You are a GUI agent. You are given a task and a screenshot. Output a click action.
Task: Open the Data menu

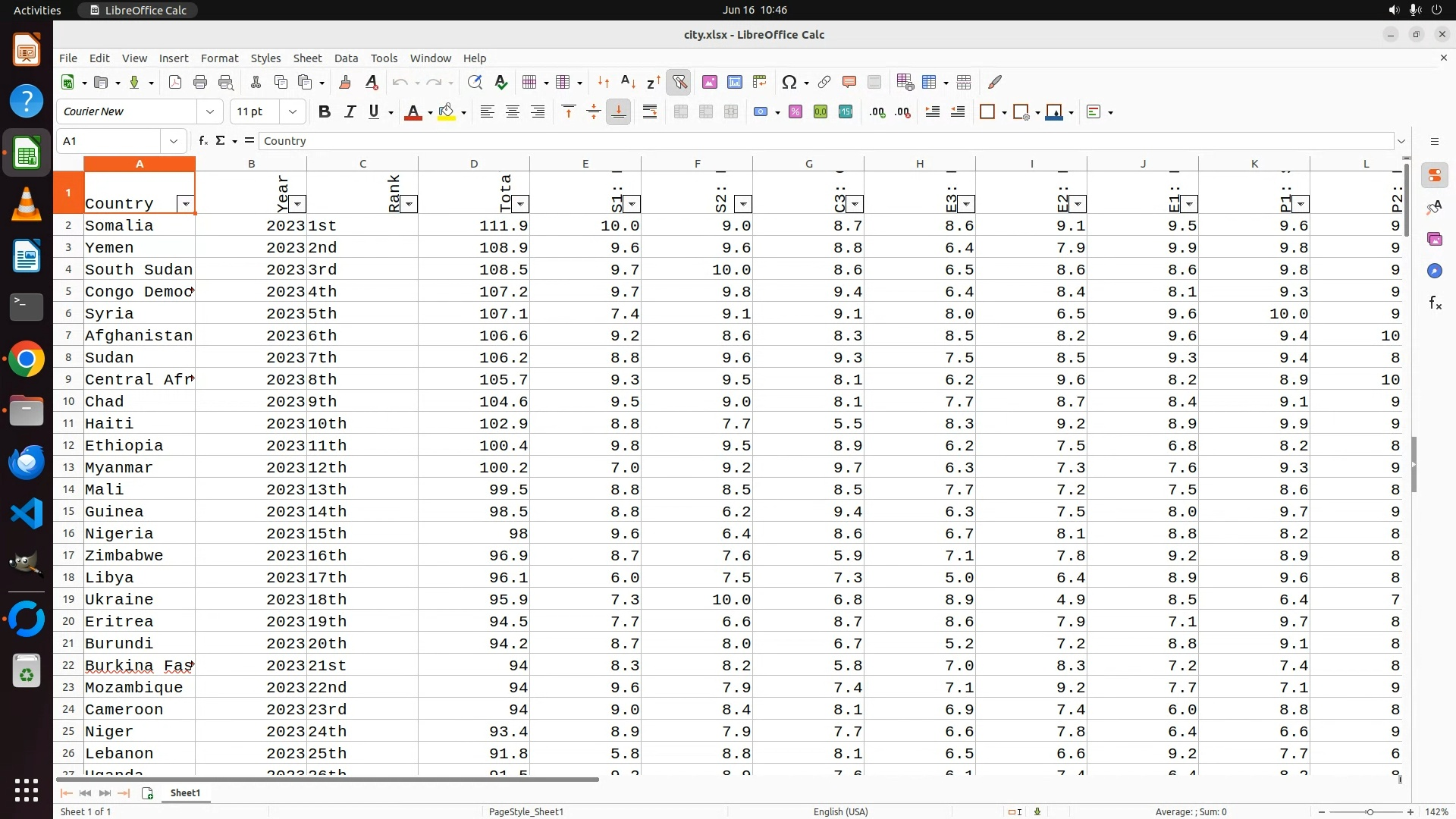click(x=346, y=58)
